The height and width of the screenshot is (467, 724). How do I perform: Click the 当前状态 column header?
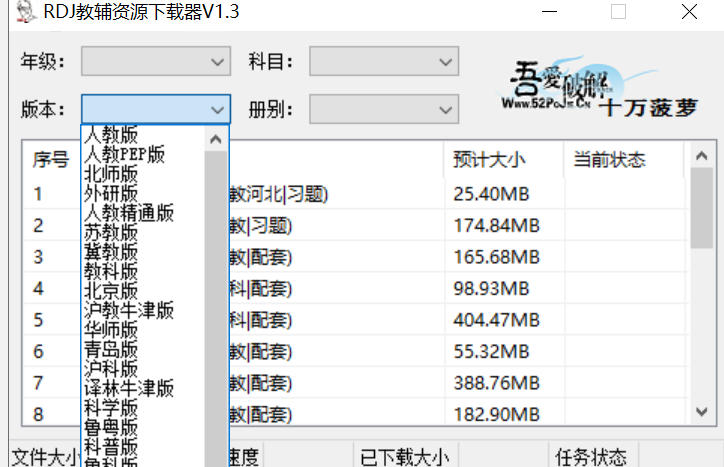click(x=609, y=160)
